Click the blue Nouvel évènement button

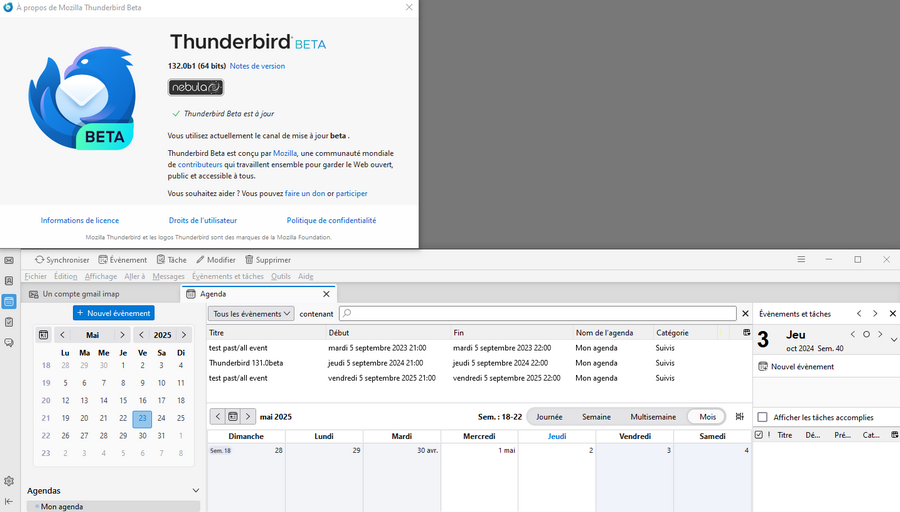point(114,313)
